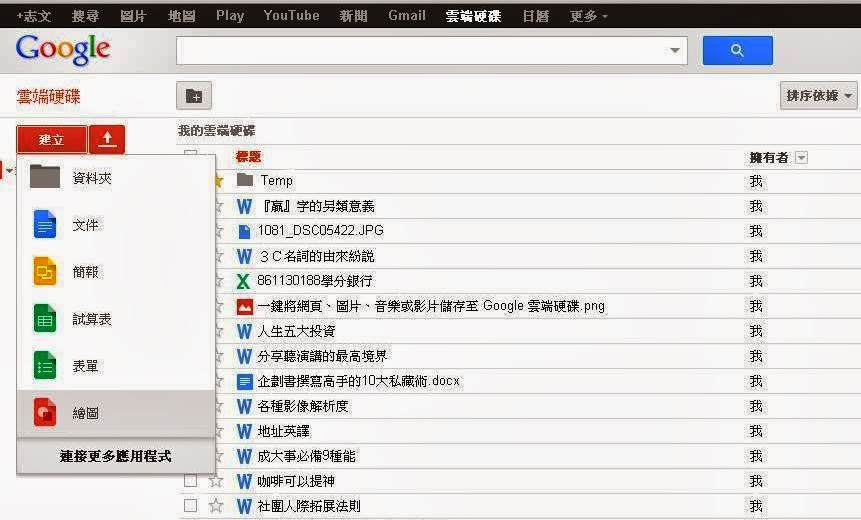Open YouTube from the top bar
The image size is (861, 520).
pos(291,15)
